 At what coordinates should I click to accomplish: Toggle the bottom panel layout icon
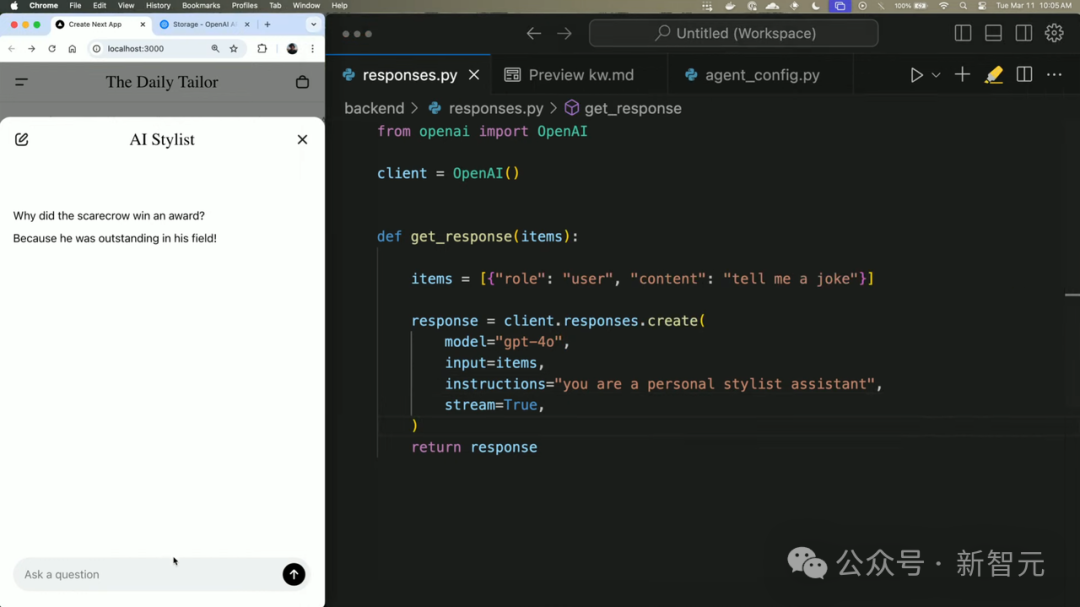993,32
